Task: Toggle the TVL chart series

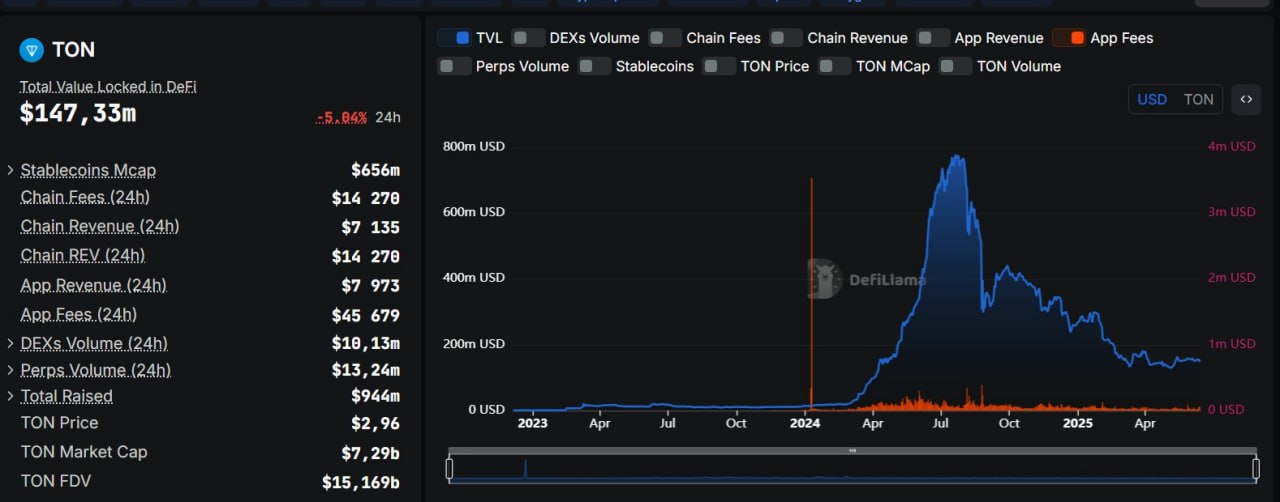Action: click(x=455, y=38)
